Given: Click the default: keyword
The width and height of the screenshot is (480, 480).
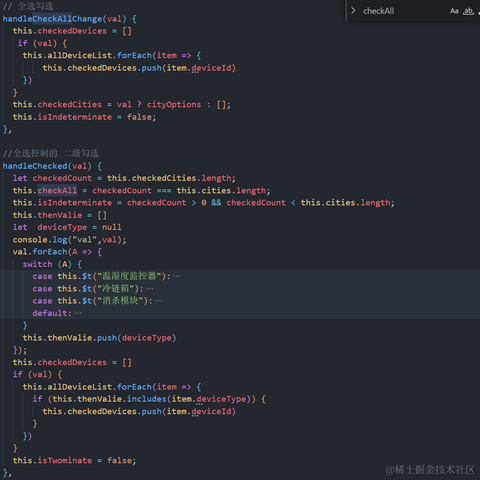Looking at the screenshot, I should pos(52,313).
